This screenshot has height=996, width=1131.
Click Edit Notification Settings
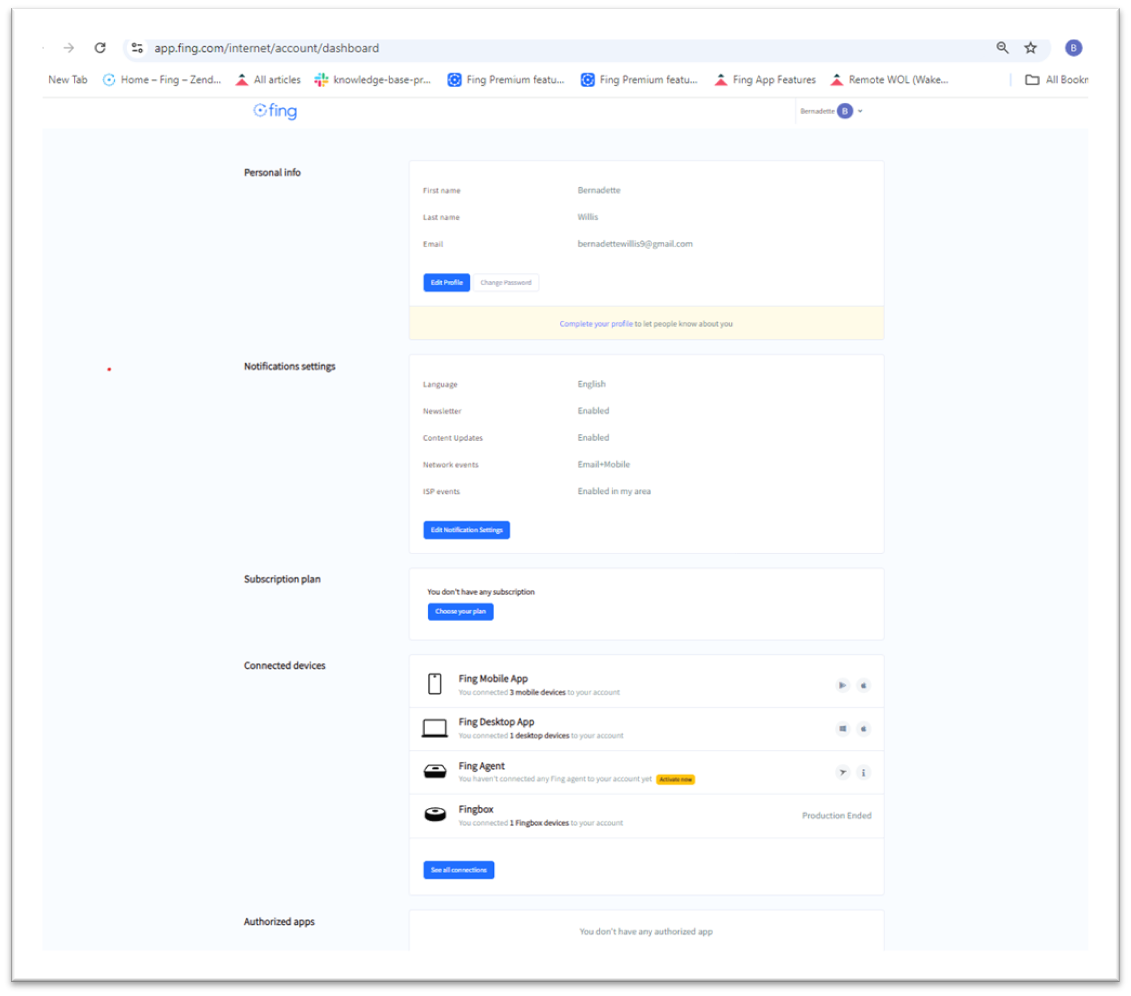pos(467,530)
